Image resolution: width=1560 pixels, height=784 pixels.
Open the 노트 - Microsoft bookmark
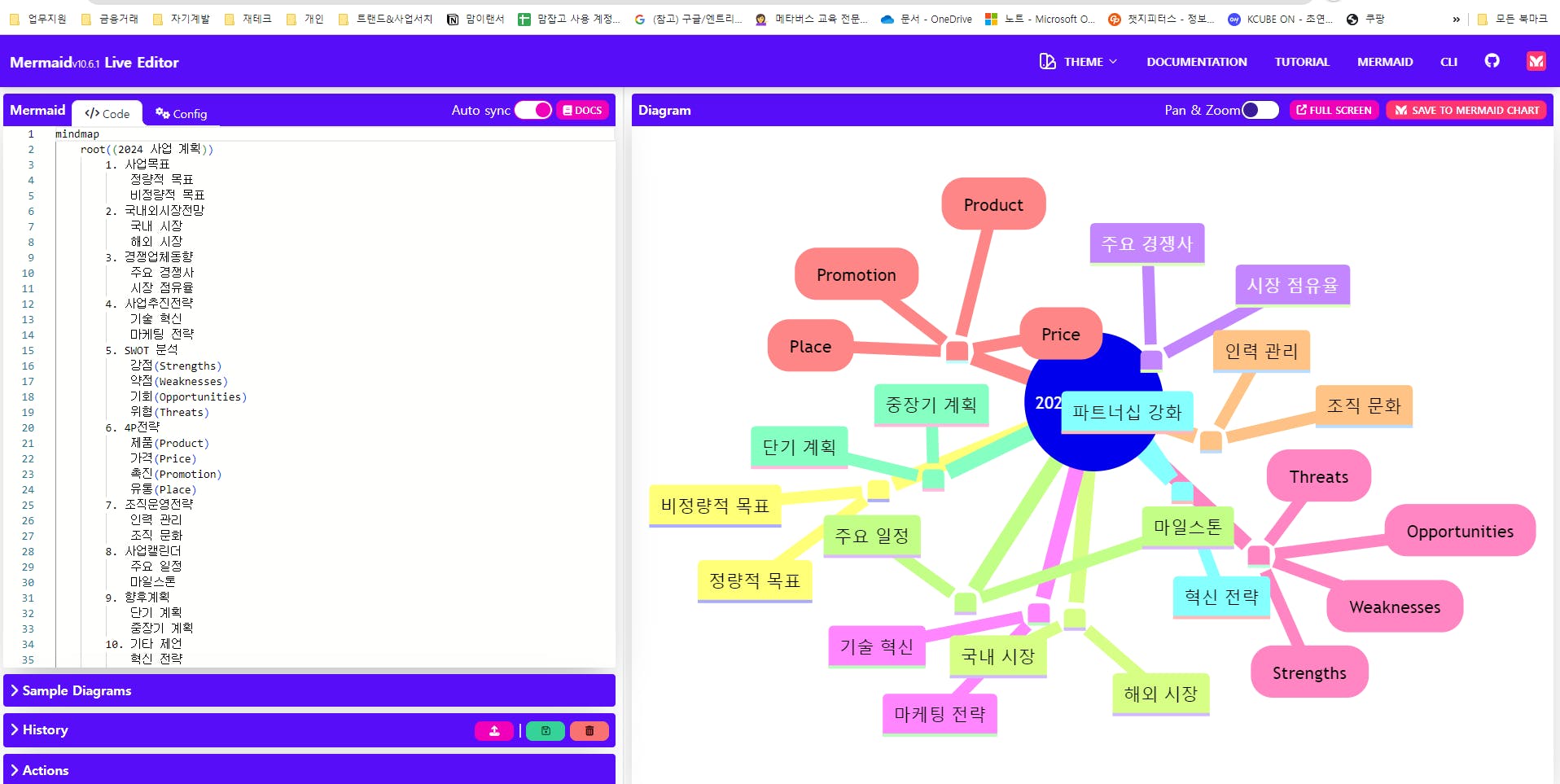(x=1040, y=19)
